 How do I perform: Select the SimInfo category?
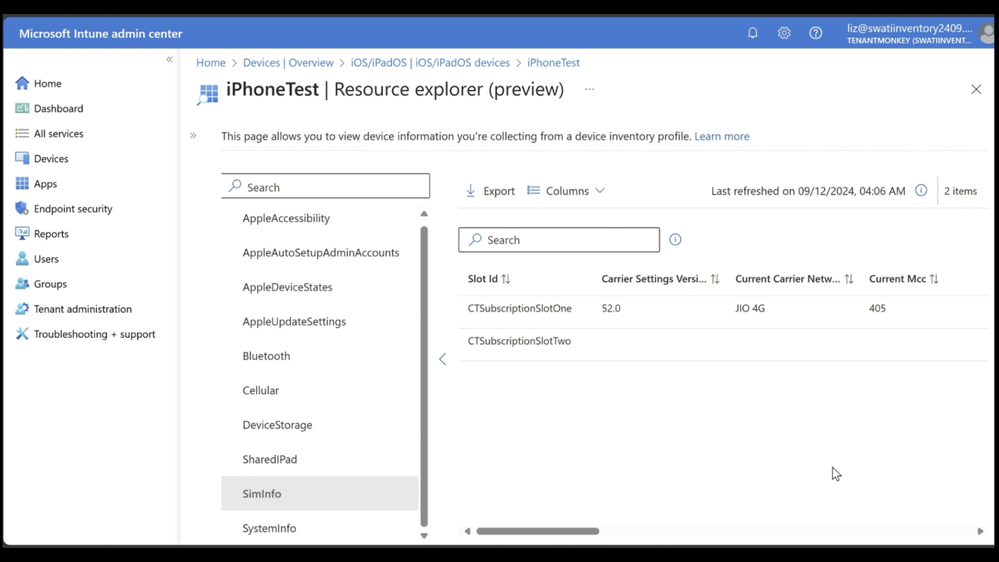click(x=320, y=493)
